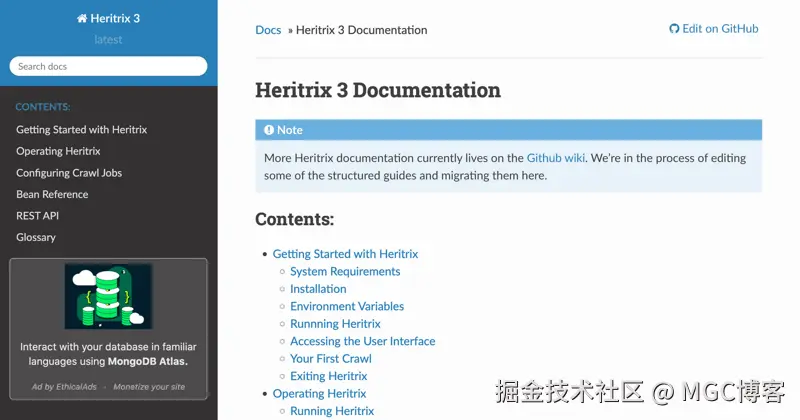Click the 'latest' version label

(108, 40)
